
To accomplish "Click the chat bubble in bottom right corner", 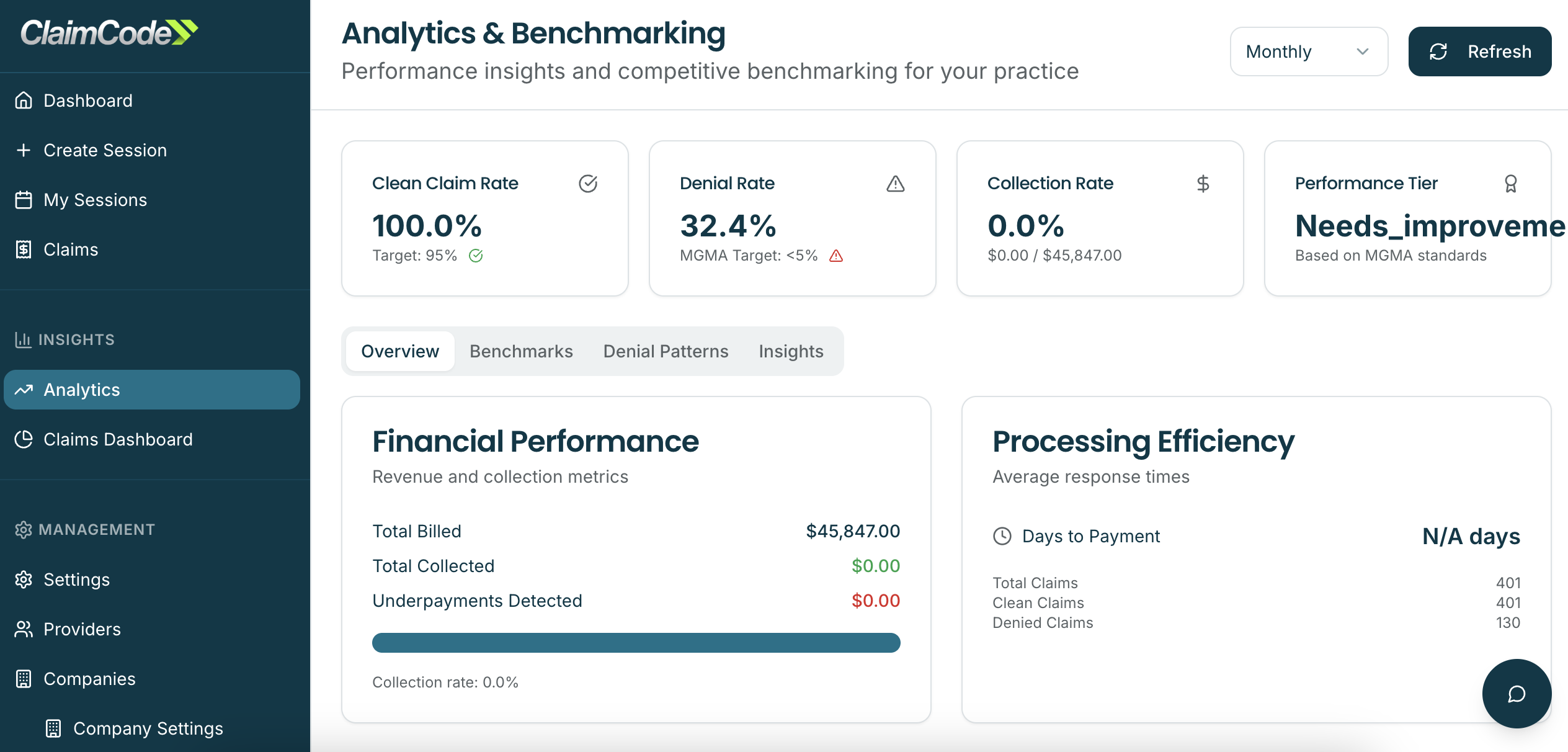I will click(x=1516, y=694).
